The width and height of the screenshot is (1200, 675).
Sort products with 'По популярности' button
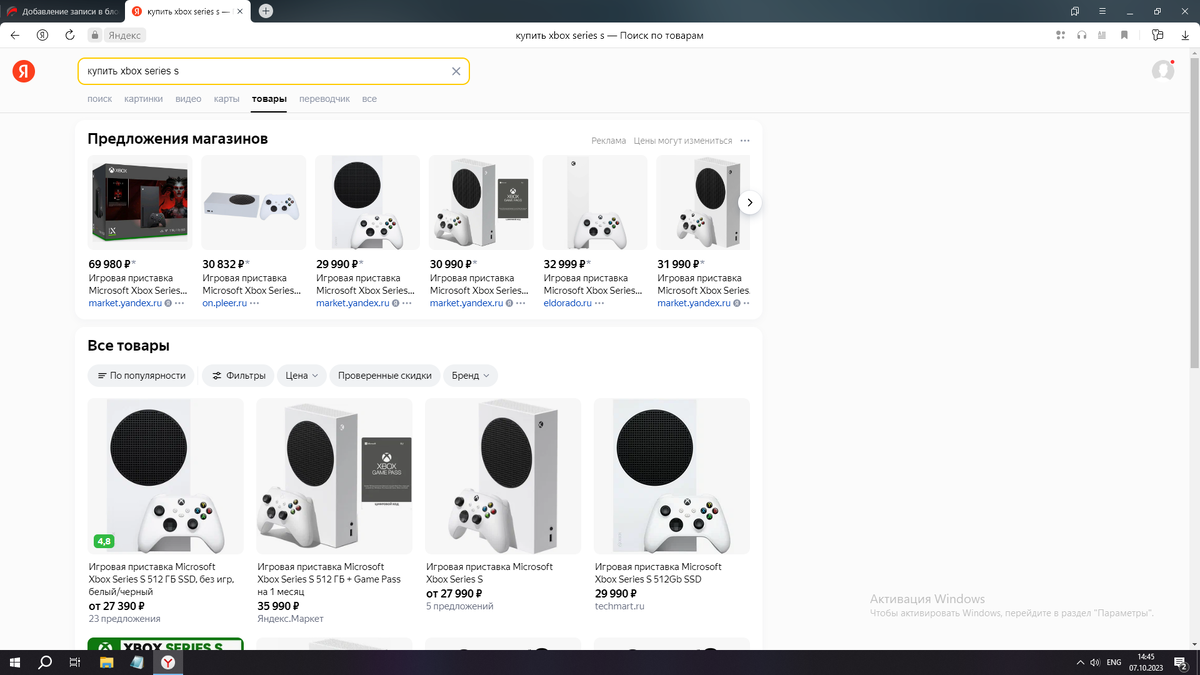pos(141,375)
